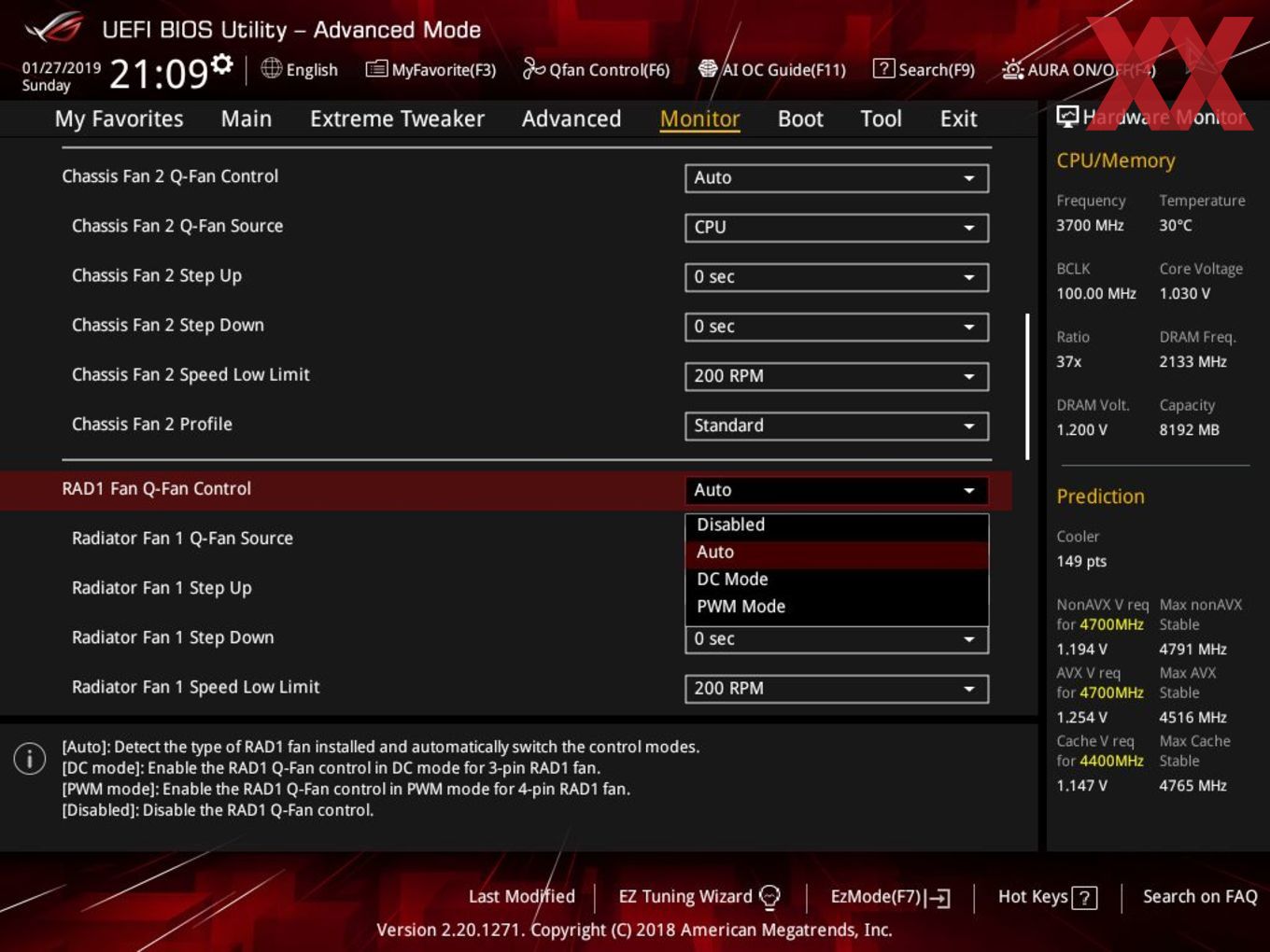Click the 3700 MHz frequency value

point(1090,225)
